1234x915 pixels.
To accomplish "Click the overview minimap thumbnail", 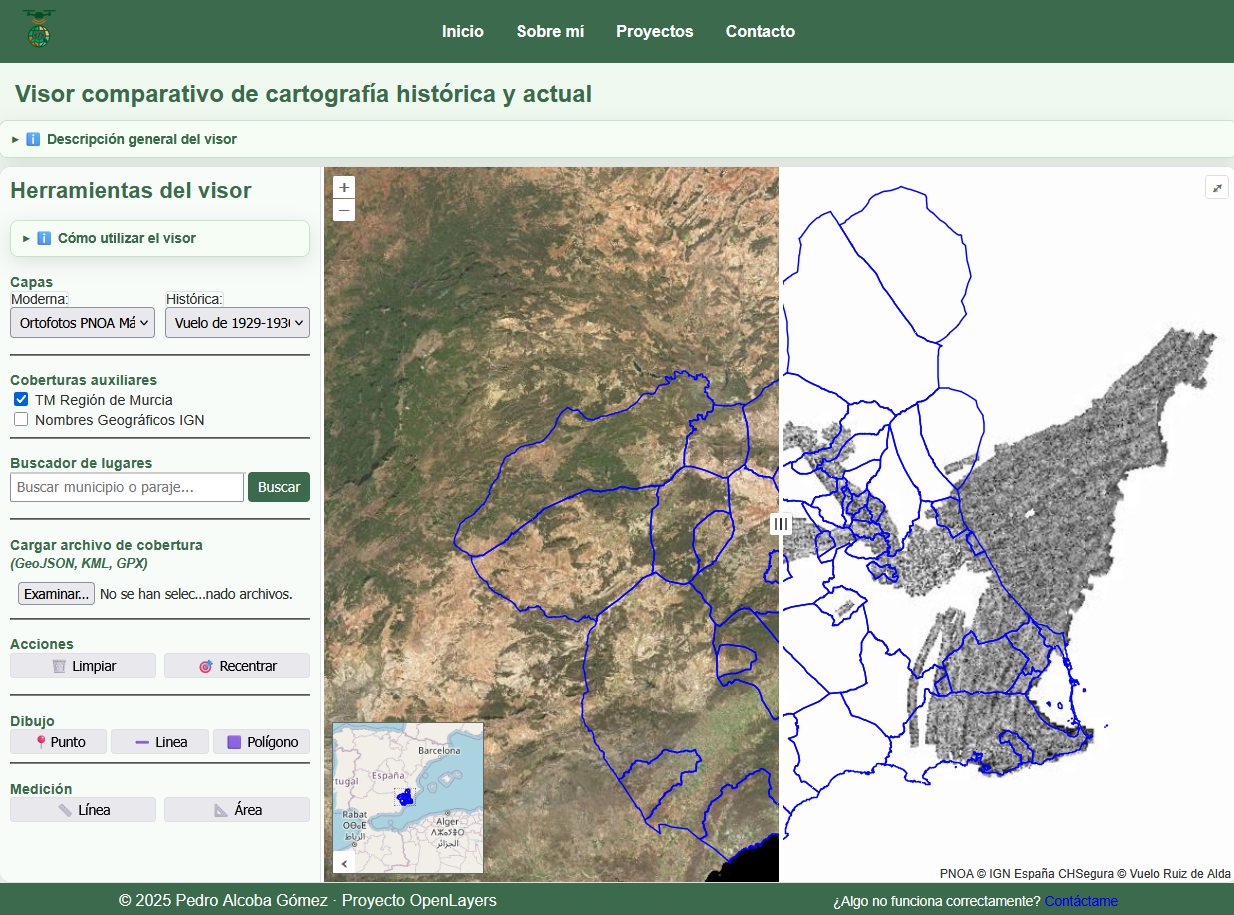I will [408, 797].
